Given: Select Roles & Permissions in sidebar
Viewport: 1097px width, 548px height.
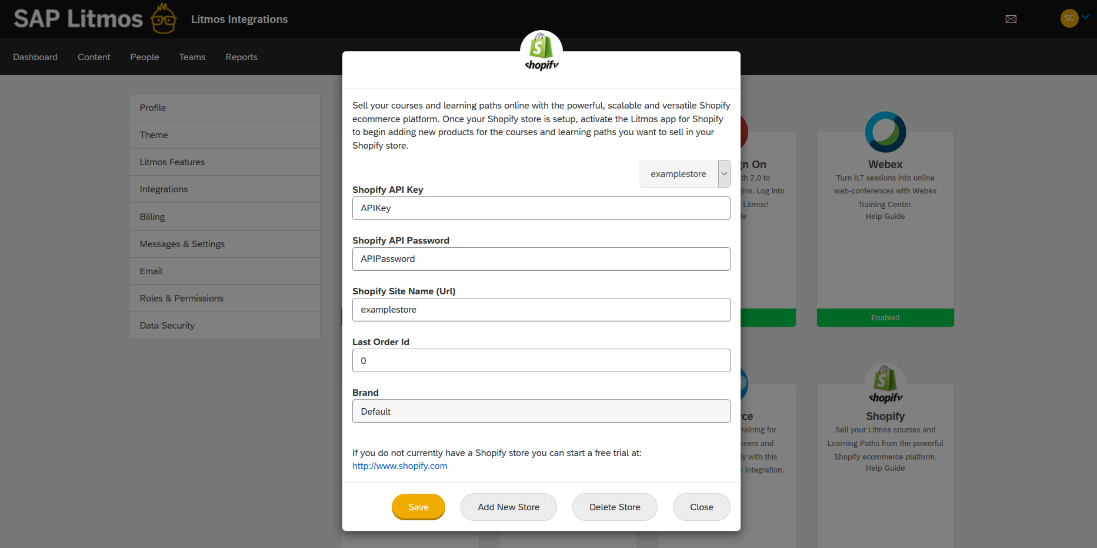Looking at the screenshot, I should (225, 298).
